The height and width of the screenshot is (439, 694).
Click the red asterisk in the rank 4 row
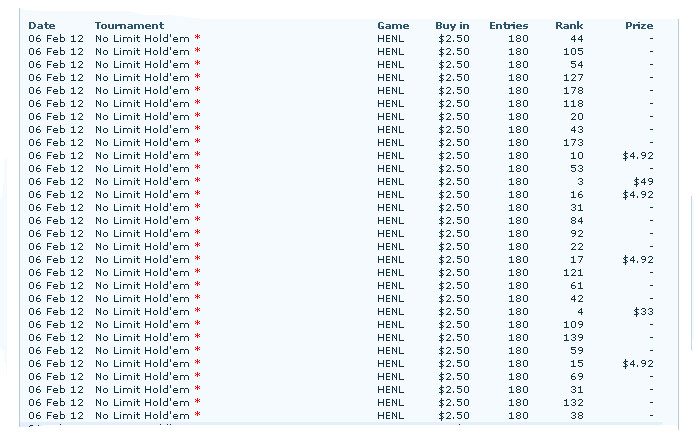coord(197,310)
